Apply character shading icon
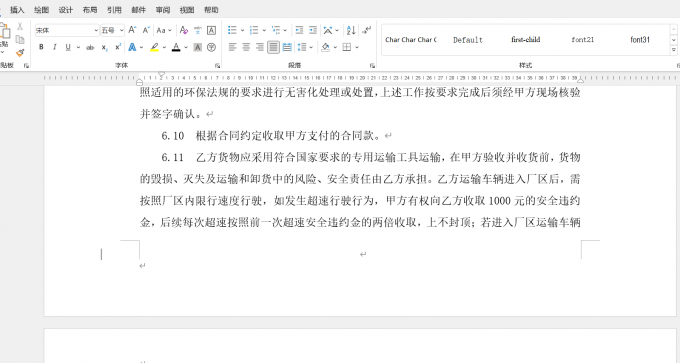Image resolution: width=680 pixels, height=363 pixels. tap(197, 47)
